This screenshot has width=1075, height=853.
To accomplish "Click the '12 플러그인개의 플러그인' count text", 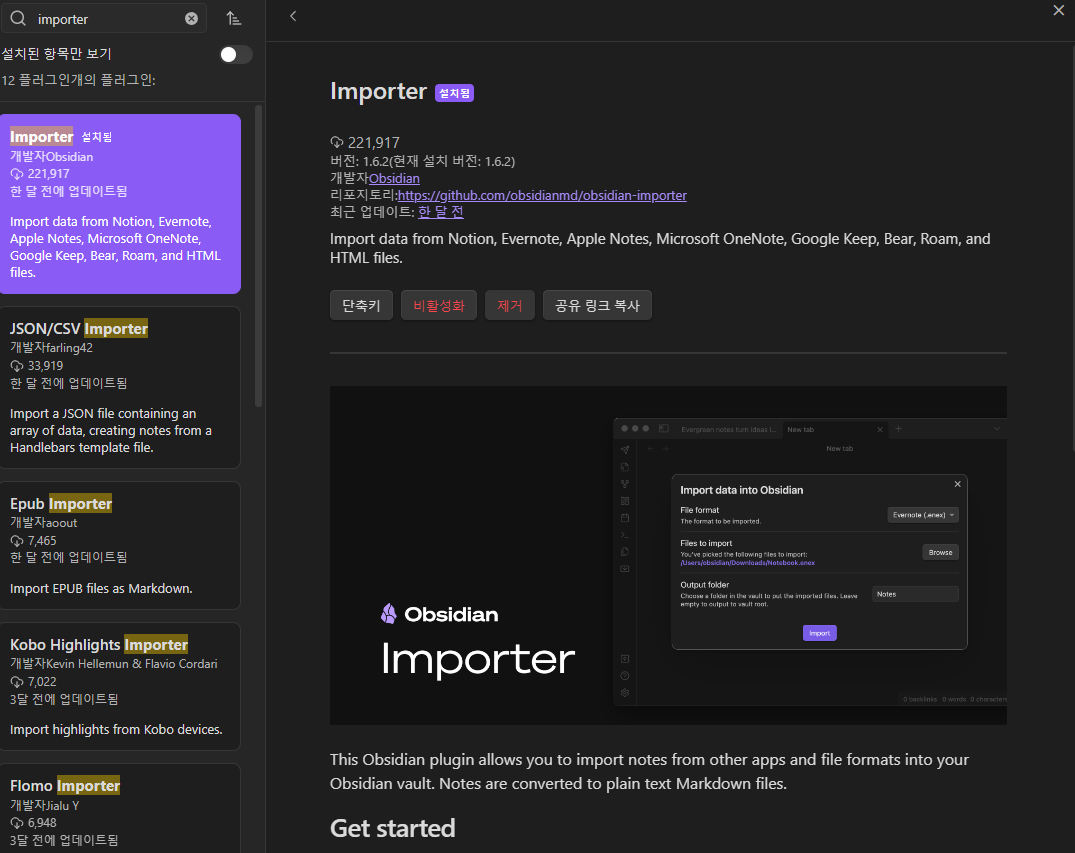I will (x=78, y=80).
